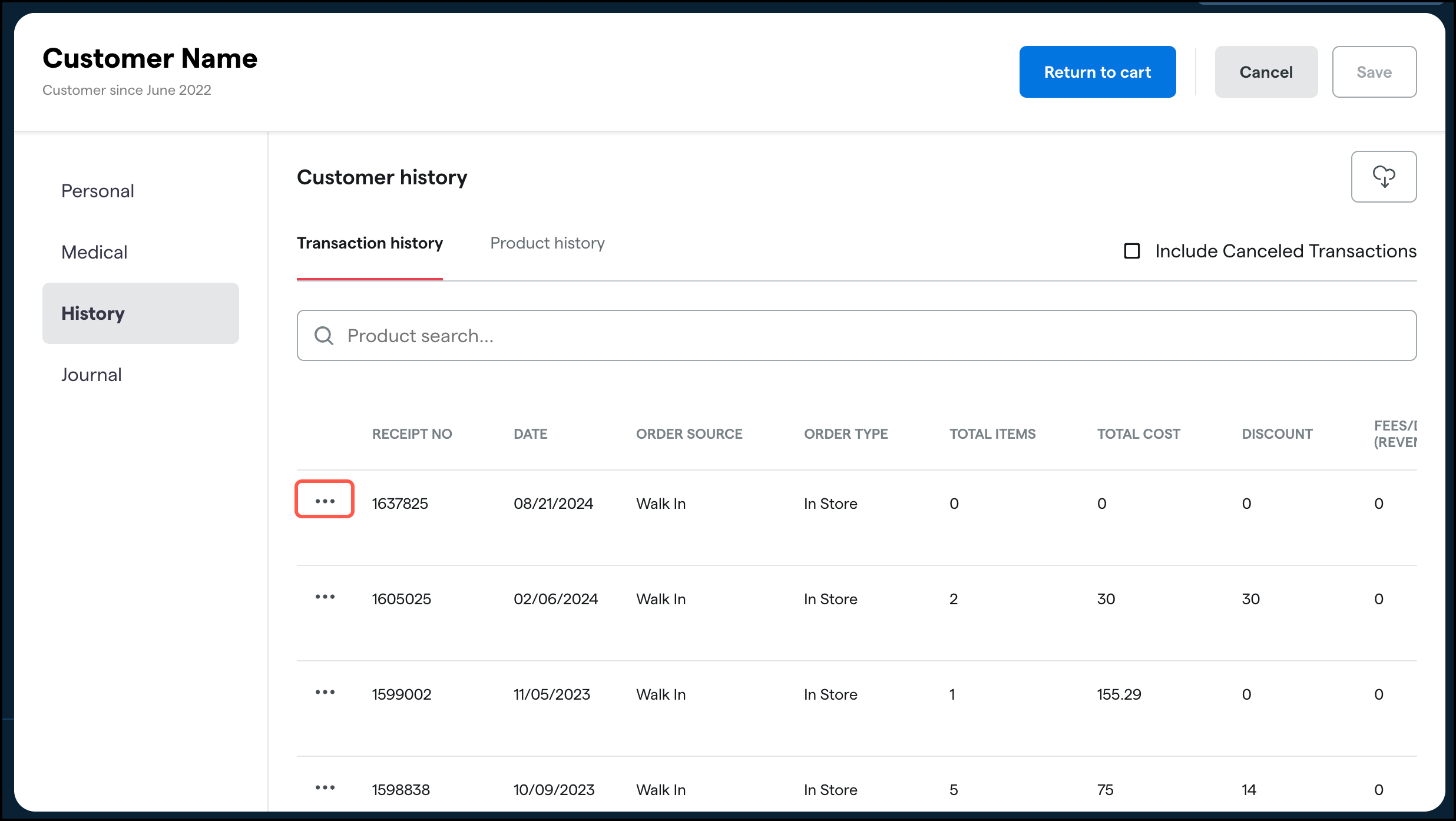Click the date 11/05/2023
Screen dimensions: 1456x821
pyautogui.click(x=551, y=694)
